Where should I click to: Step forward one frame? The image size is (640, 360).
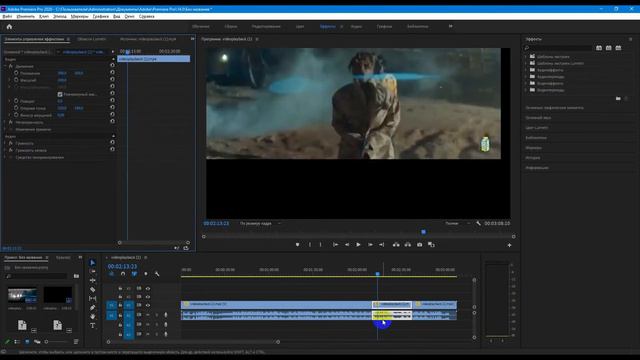point(370,244)
